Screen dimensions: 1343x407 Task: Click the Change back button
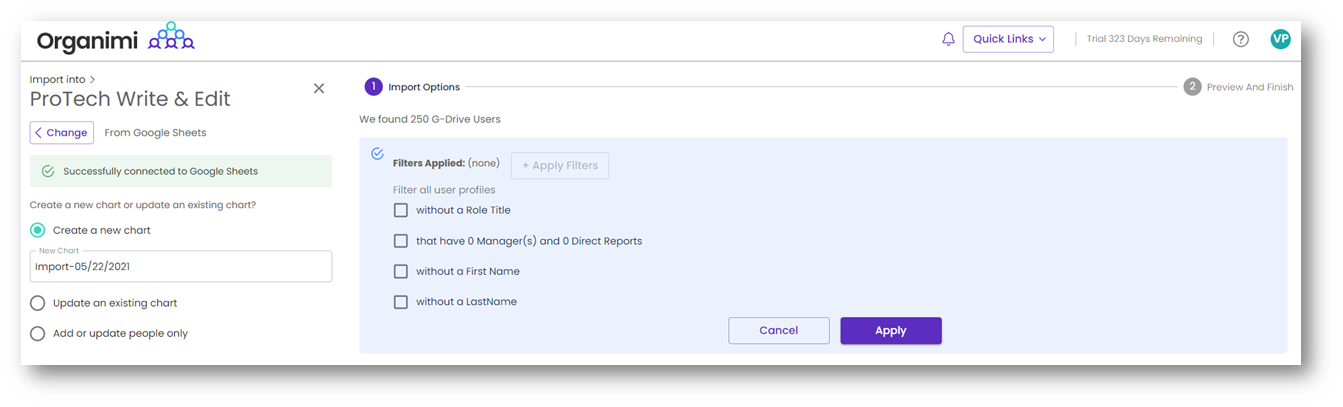coord(62,133)
